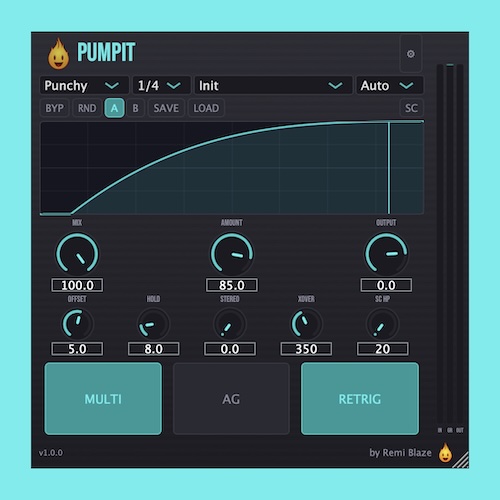
Task: Click the small flame icon by Remi Blaze
Action: 445,453
